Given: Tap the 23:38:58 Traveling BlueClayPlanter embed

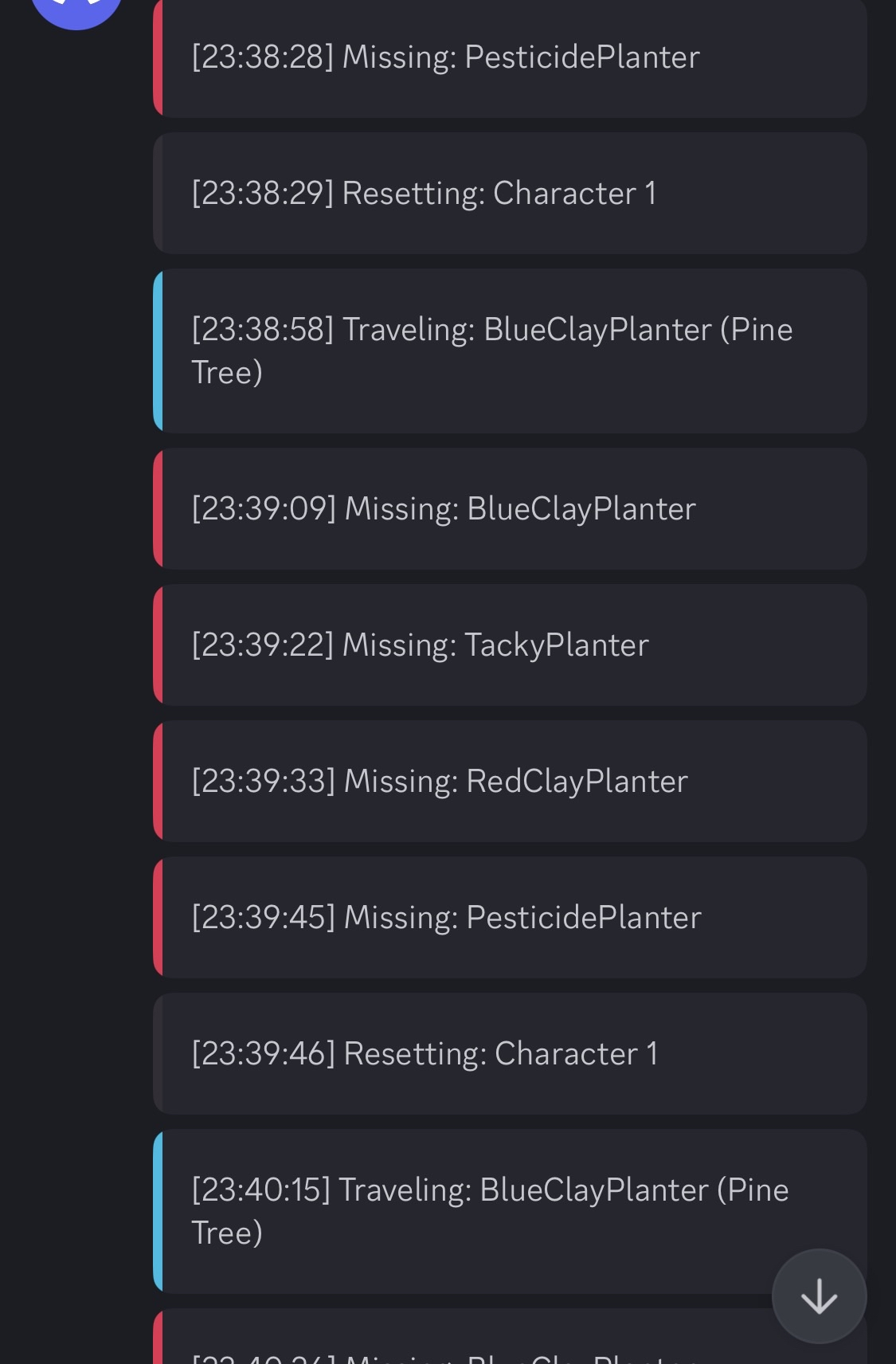Looking at the screenshot, I should [x=510, y=351].
